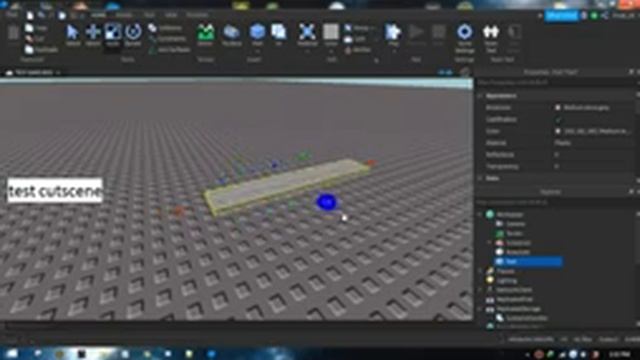Viewport: 640px width, 360px height.
Task: Select Camera in Explorer
Action: click(x=516, y=224)
